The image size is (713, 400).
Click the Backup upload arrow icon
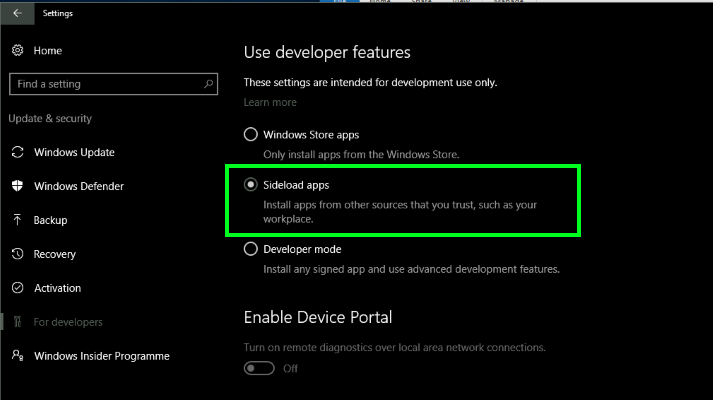point(17,220)
